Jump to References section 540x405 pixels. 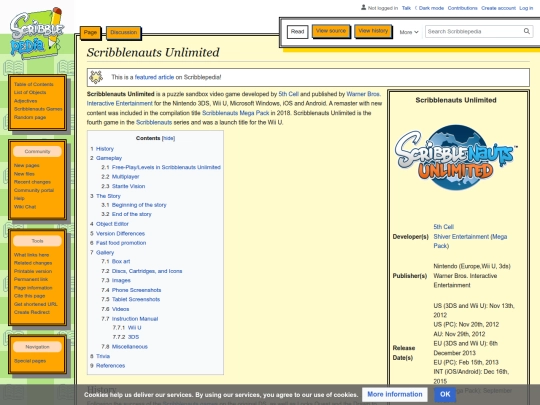pos(110,366)
